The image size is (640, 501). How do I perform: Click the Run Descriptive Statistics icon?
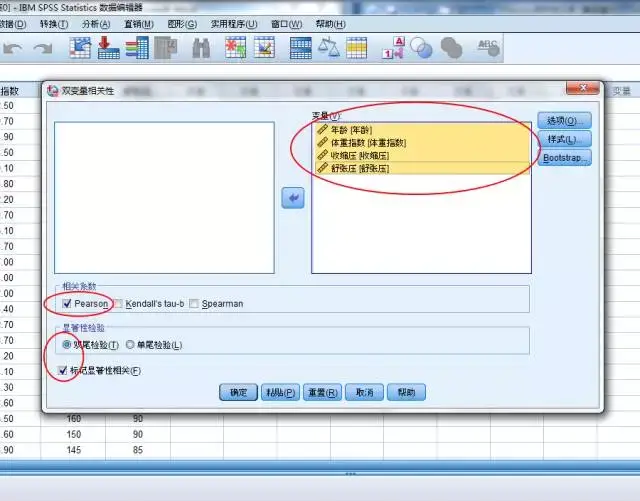[x=166, y=48]
